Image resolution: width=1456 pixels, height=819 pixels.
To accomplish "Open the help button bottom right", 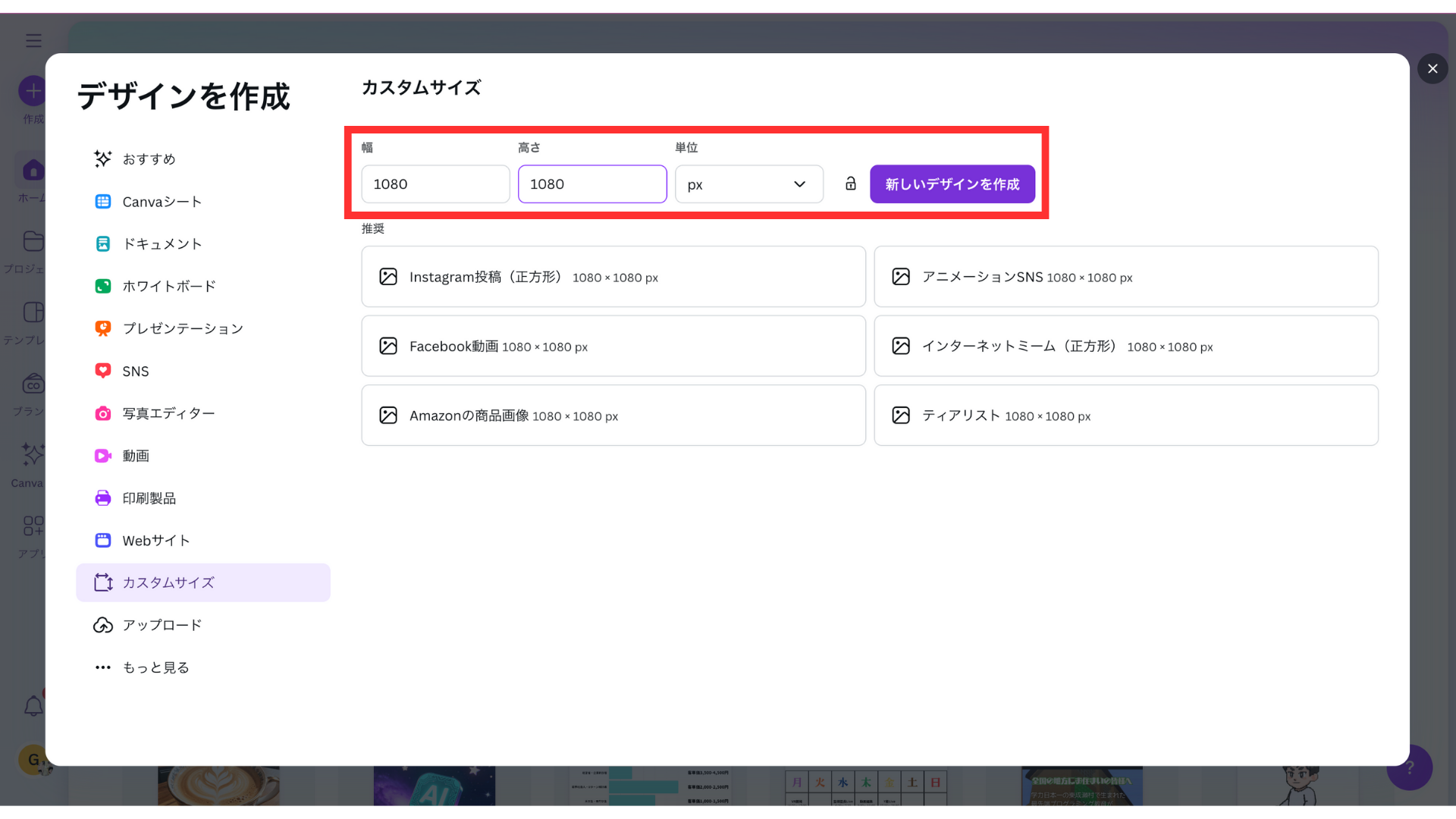I will click(x=1409, y=767).
